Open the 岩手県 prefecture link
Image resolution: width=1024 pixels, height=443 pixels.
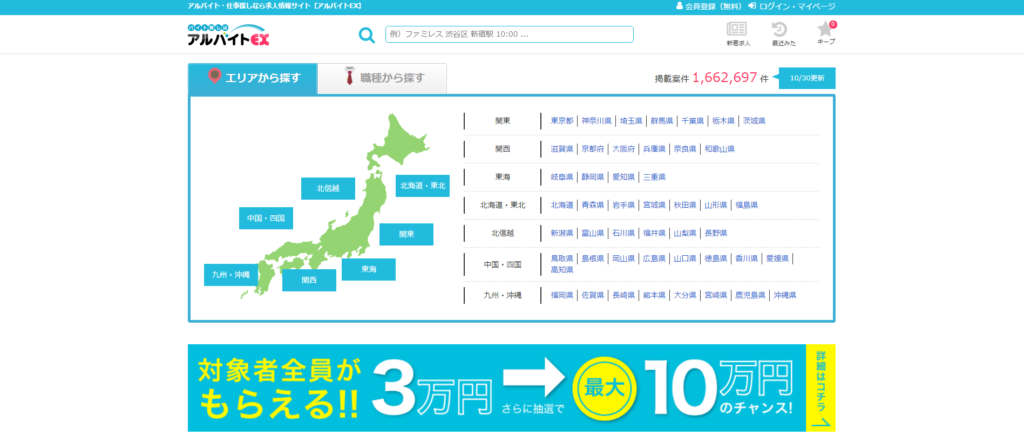click(623, 205)
